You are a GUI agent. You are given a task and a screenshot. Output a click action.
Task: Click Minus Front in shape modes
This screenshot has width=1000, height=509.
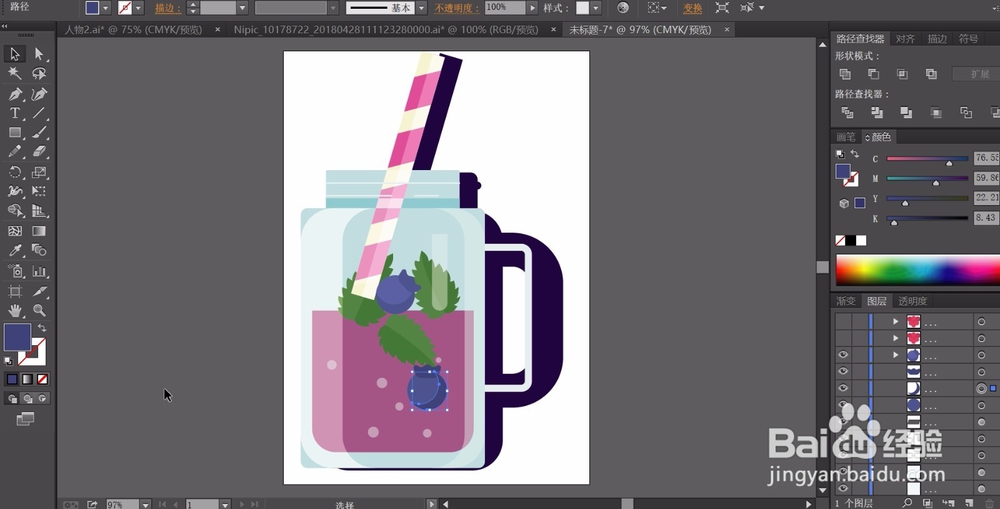pos(874,74)
